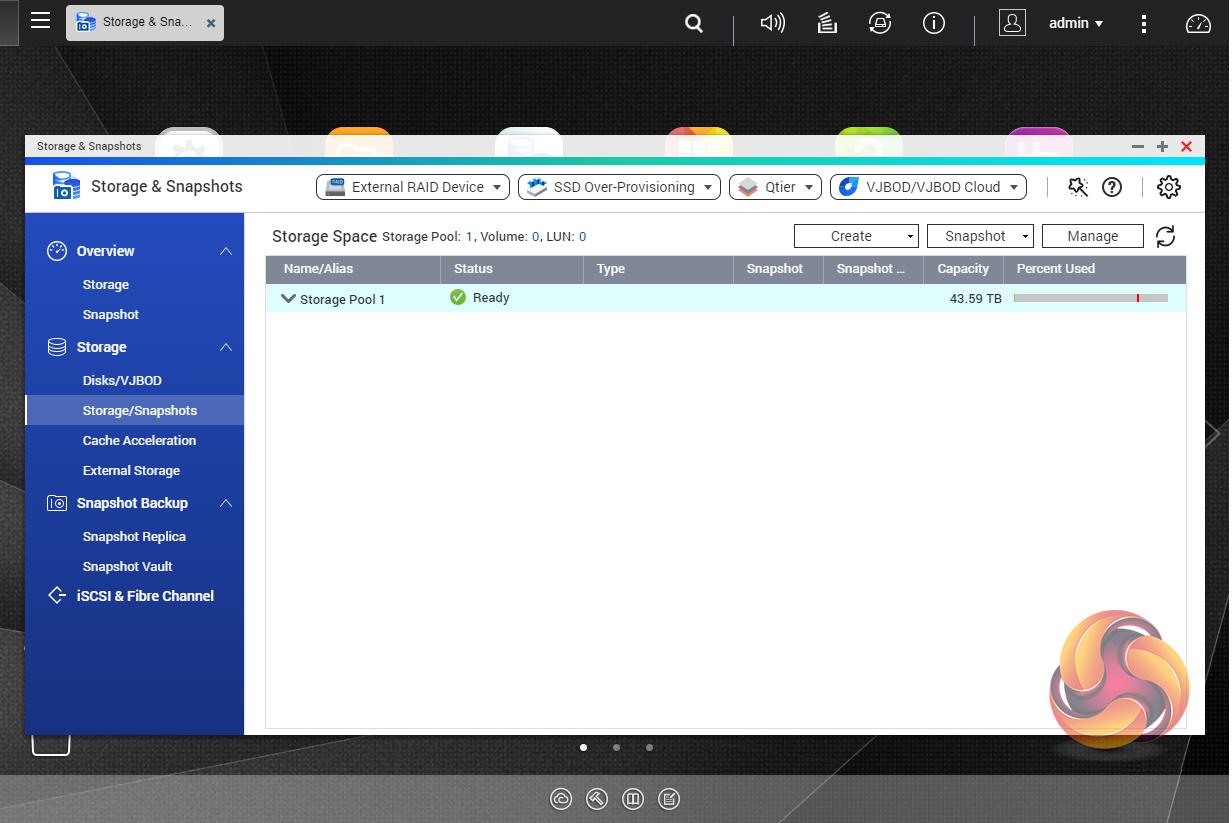Click the Overview speedometer icon
This screenshot has height=823, width=1232.
tap(57, 251)
